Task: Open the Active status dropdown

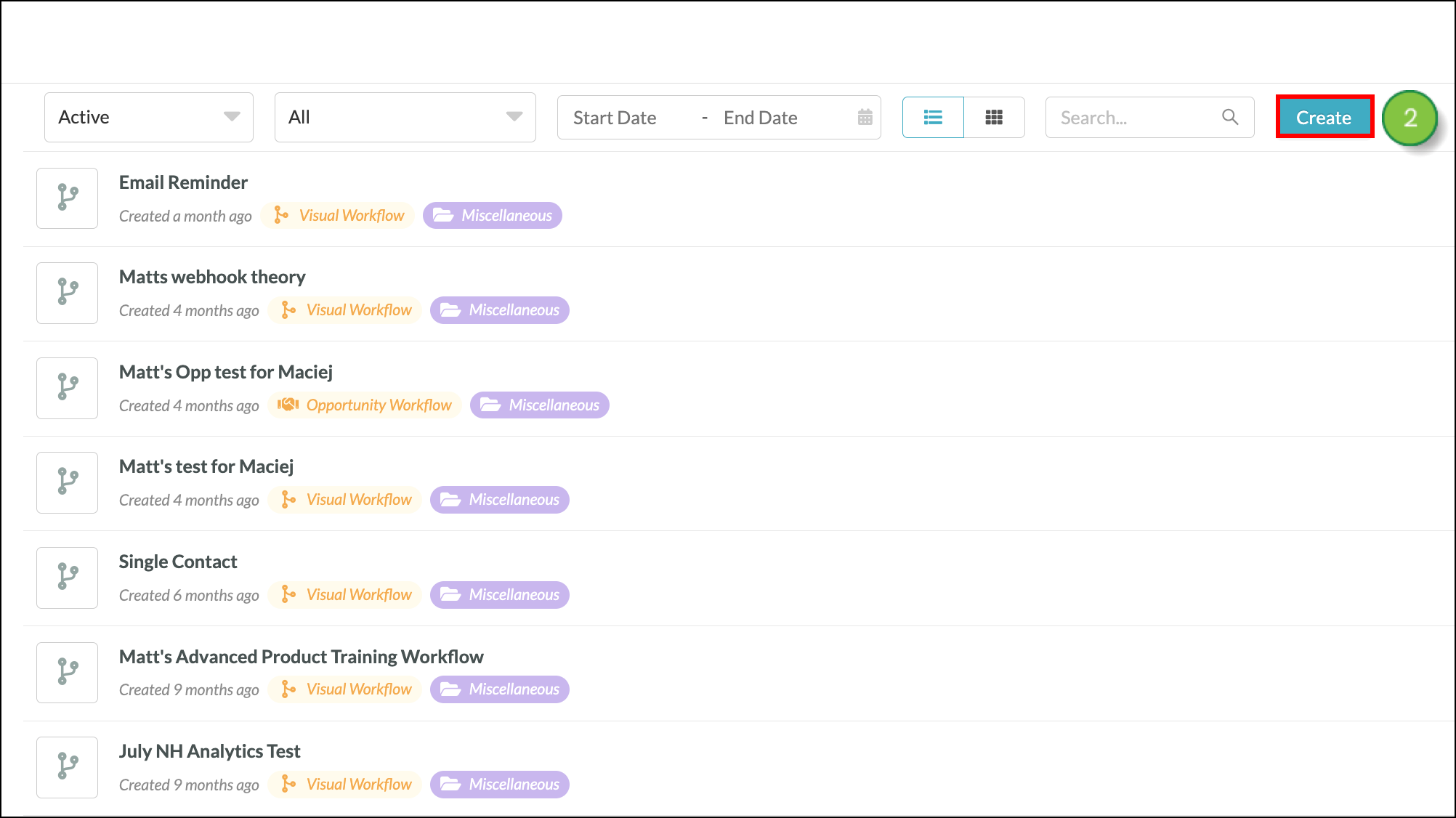Action: tap(149, 117)
